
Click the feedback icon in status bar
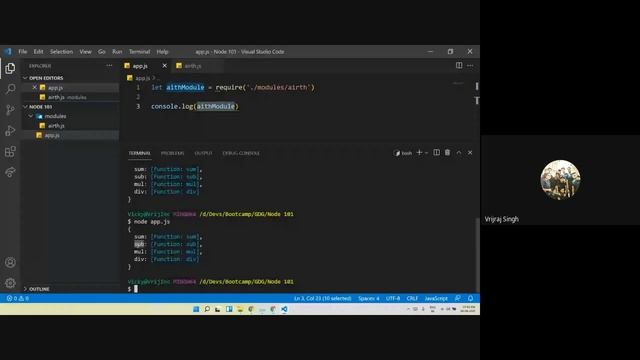click(458, 298)
